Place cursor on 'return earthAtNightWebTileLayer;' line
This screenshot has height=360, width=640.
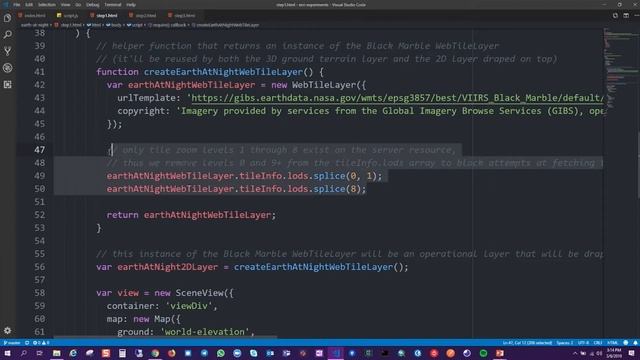(191, 215)
